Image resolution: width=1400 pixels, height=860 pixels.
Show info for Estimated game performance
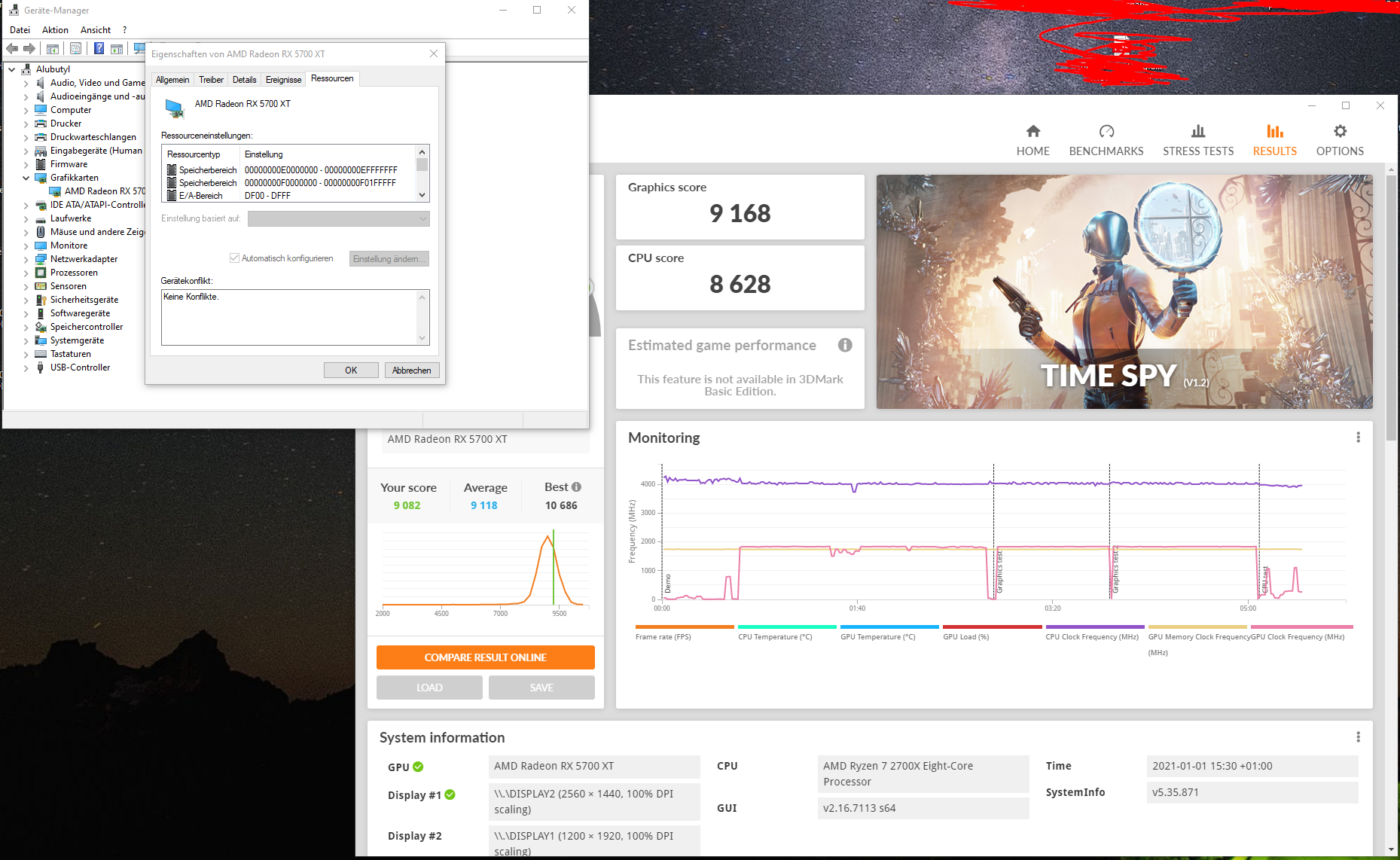(845, 345)
